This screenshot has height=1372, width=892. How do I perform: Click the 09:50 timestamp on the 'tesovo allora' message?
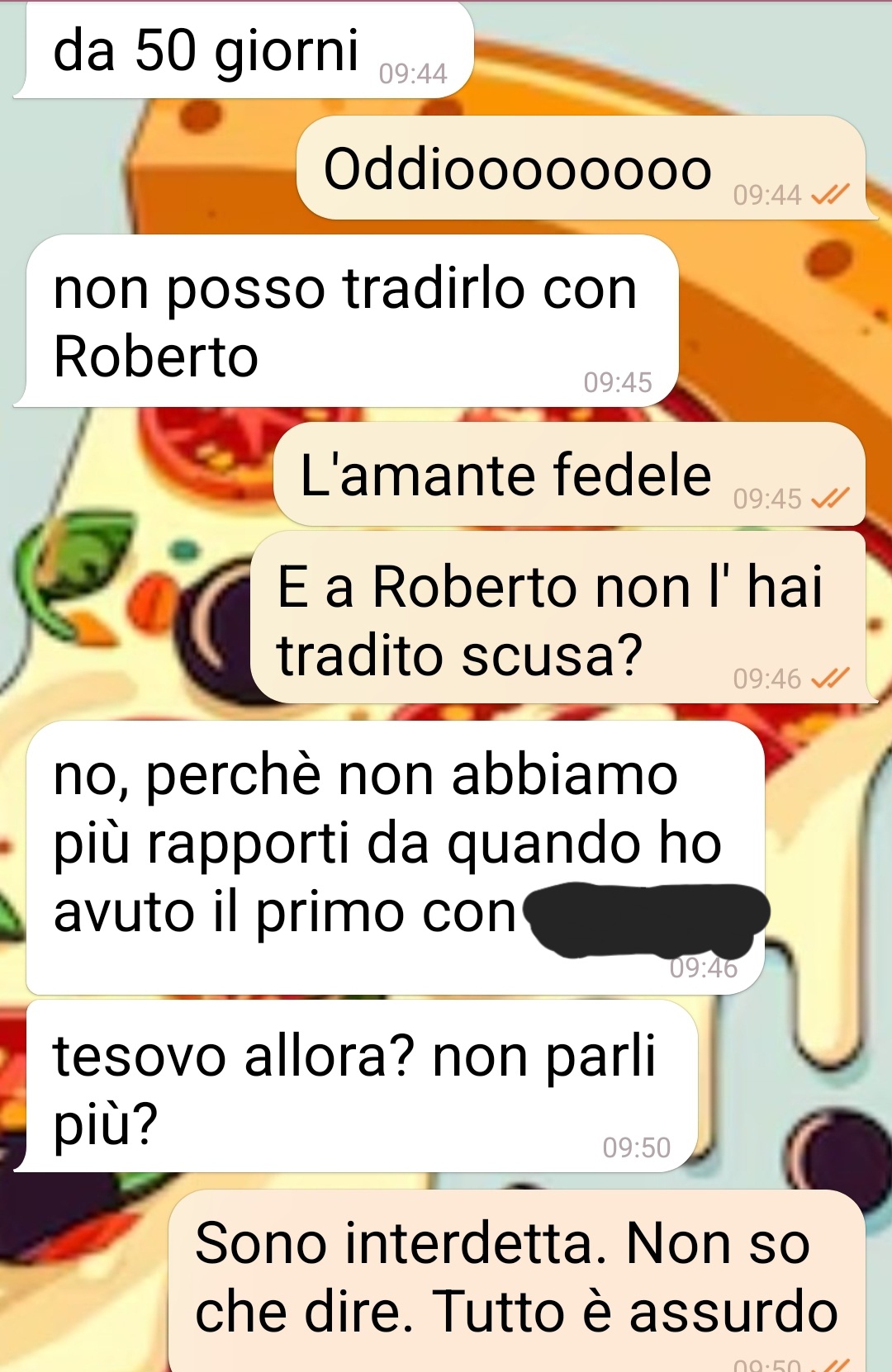pos(636,1147)
